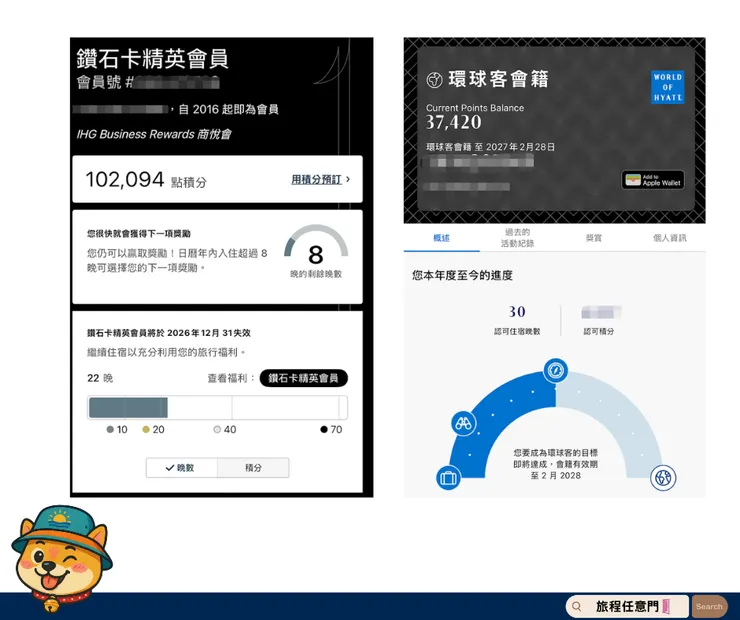Viewport: 740px width, 620px height.
Task: Select the 積分 toggle option
Action: 253,468
